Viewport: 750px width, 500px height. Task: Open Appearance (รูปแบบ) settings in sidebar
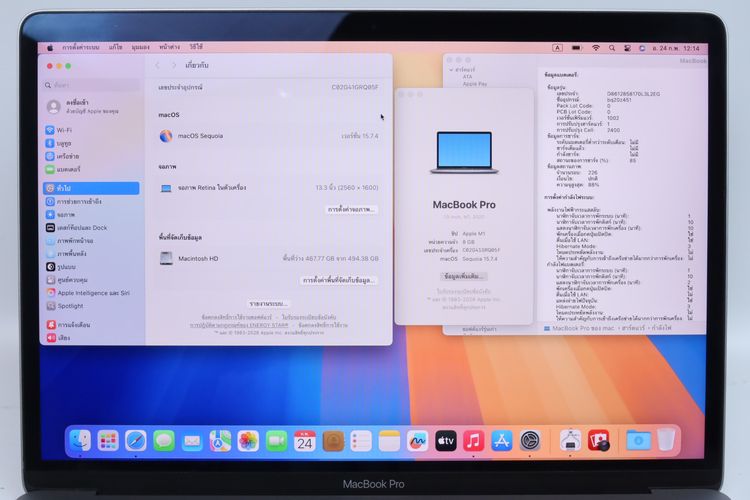(61, 267)
